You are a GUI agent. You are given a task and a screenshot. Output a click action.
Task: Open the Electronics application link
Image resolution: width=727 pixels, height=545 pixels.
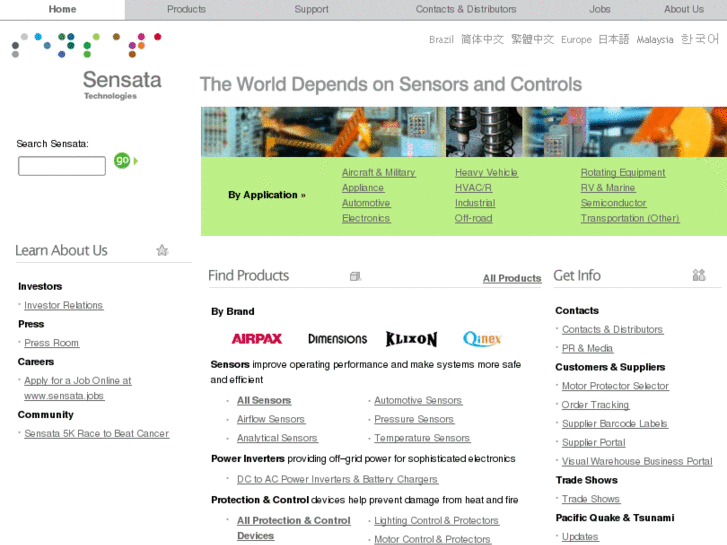[366, 218]
